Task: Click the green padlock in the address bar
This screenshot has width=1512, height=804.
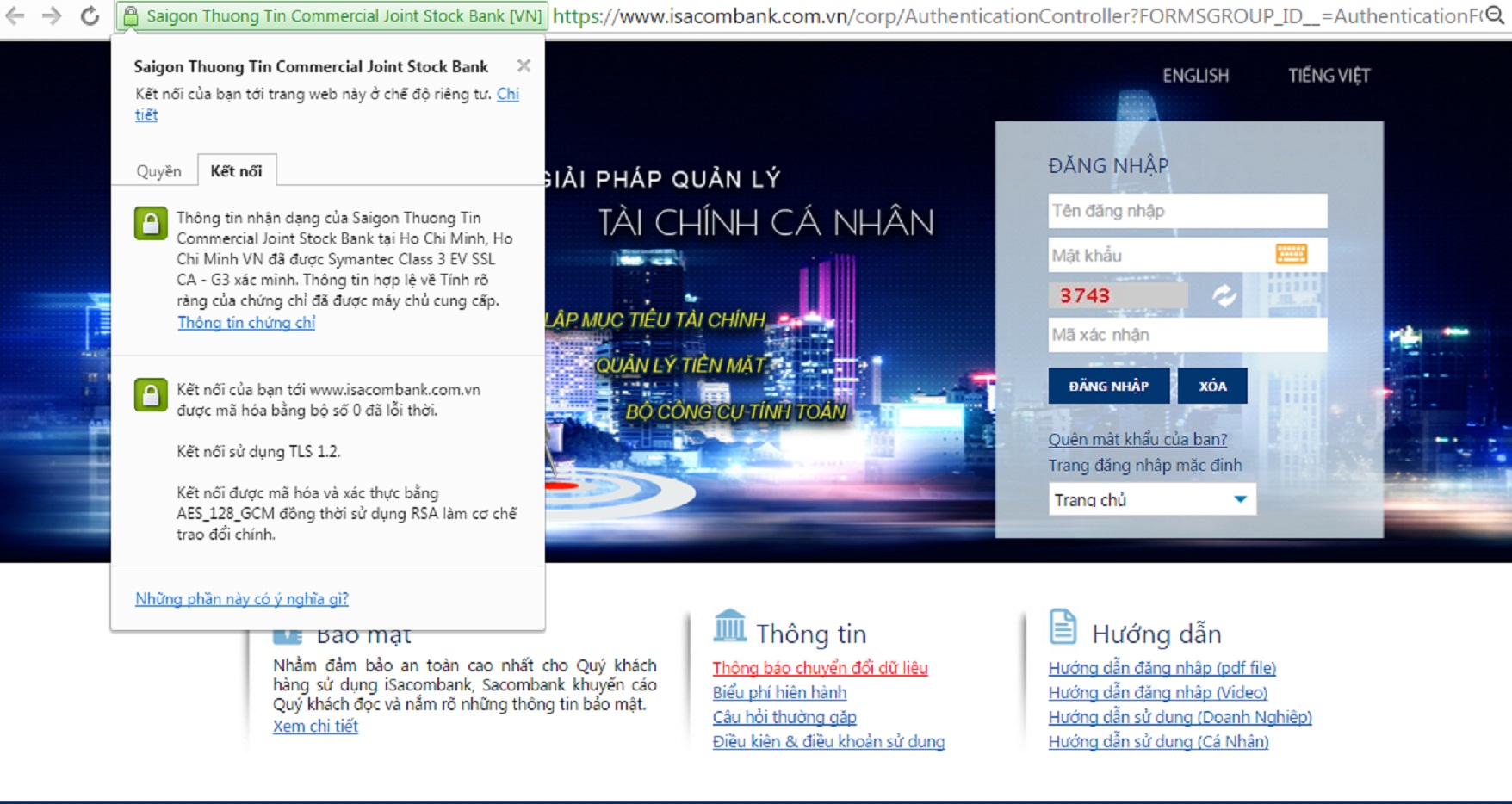Action: (x=130, y=16)
